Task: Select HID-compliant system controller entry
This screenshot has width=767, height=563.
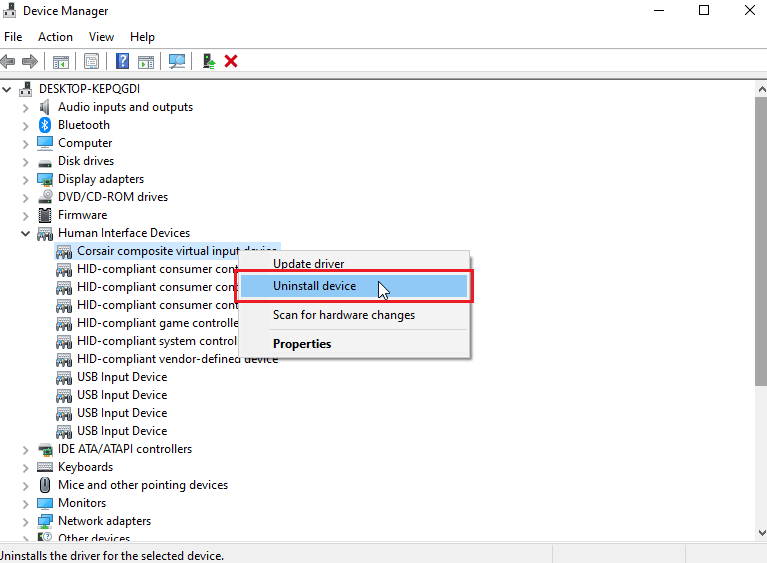Action: tap(157, 341)
